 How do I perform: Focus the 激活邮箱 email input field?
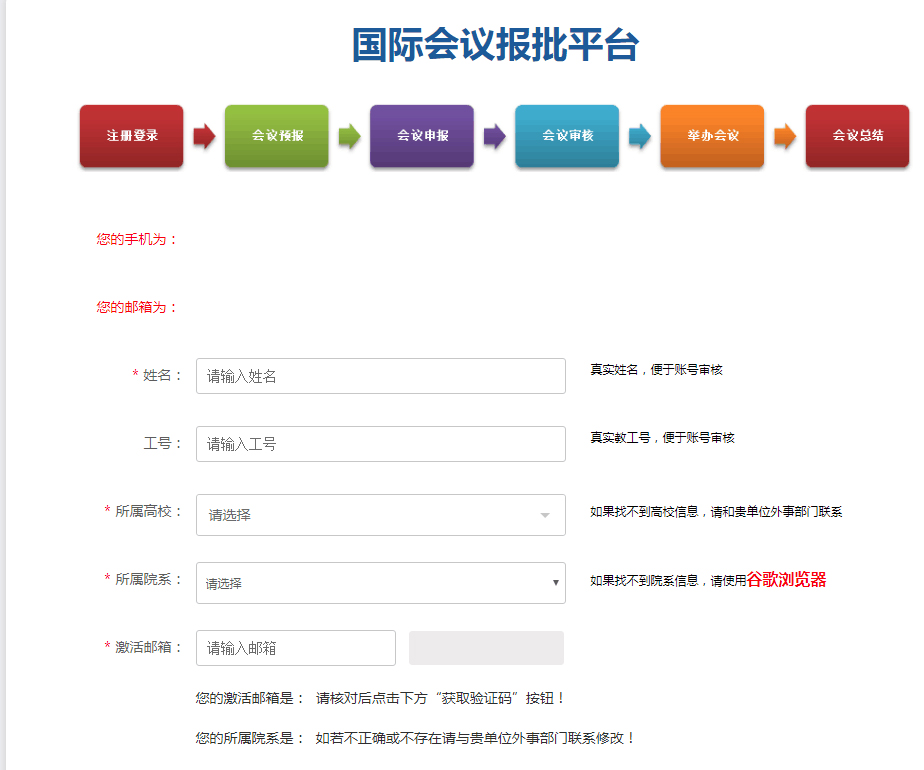pyautogui.click(x=295, y=648)
